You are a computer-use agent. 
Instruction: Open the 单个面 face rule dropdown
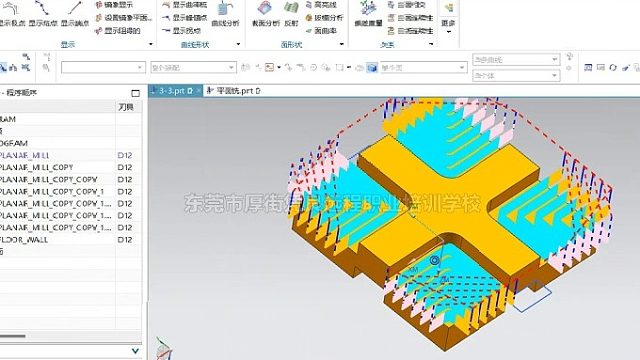click(x=423, y=67)
